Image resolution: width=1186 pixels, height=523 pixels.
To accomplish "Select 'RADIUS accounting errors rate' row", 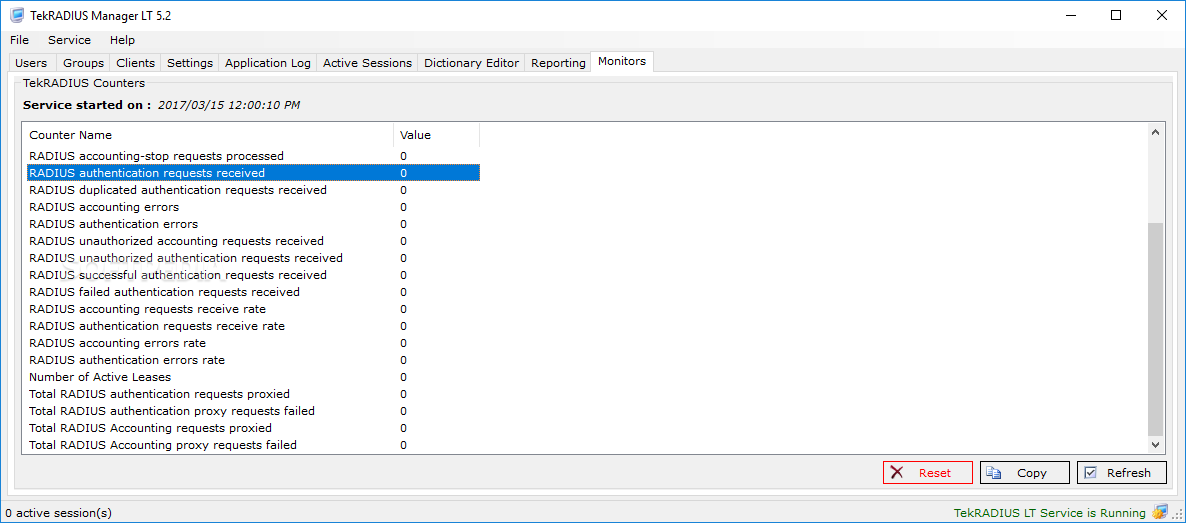I will tap(253, 343).
